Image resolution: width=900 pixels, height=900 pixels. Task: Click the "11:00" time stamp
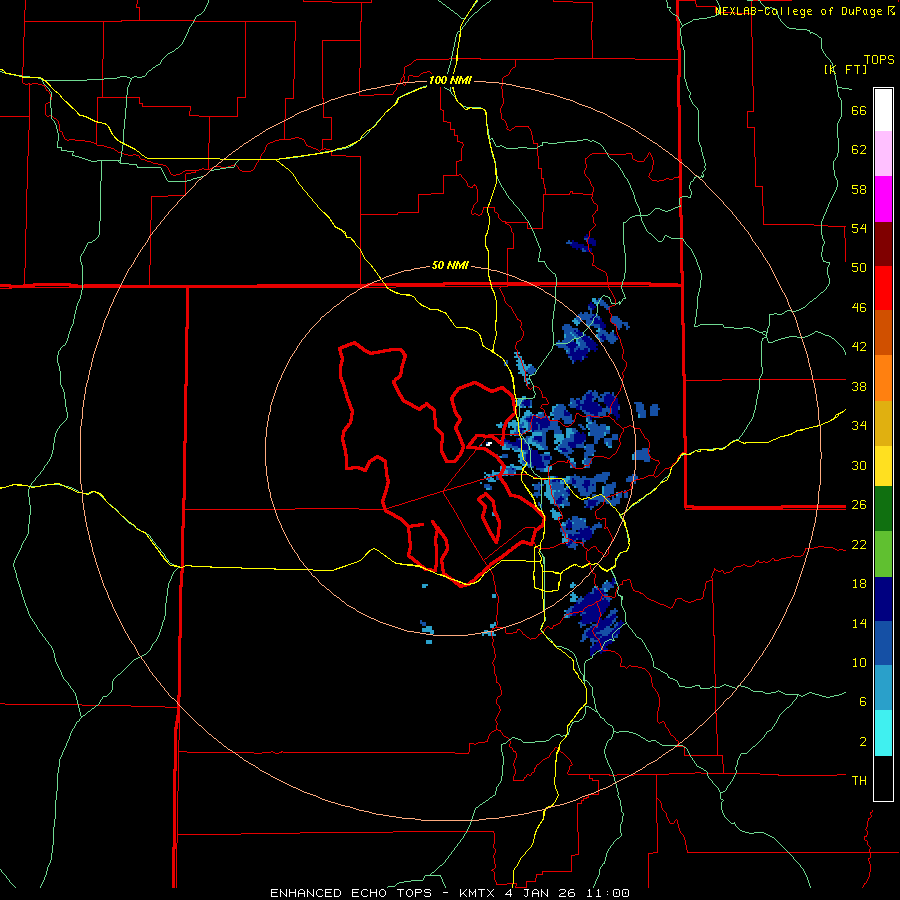click(608, 893)
